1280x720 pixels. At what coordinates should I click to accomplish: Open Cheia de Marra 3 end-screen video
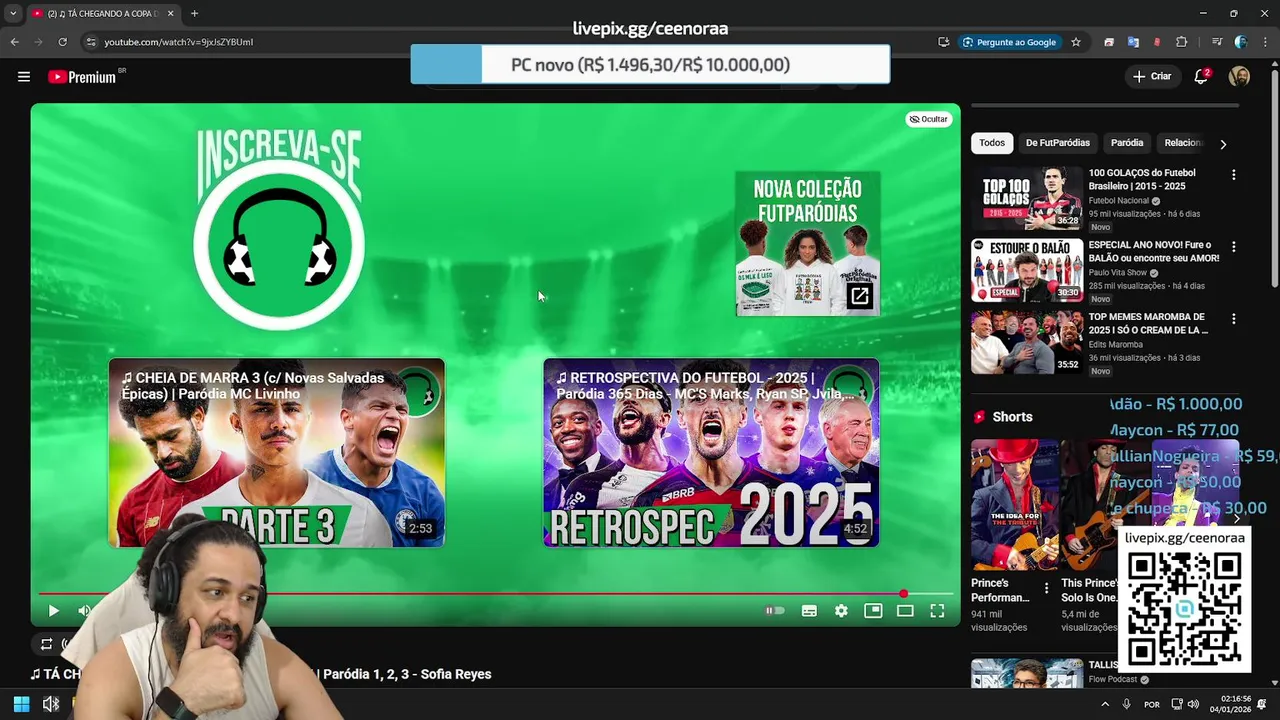click(277, 452)
